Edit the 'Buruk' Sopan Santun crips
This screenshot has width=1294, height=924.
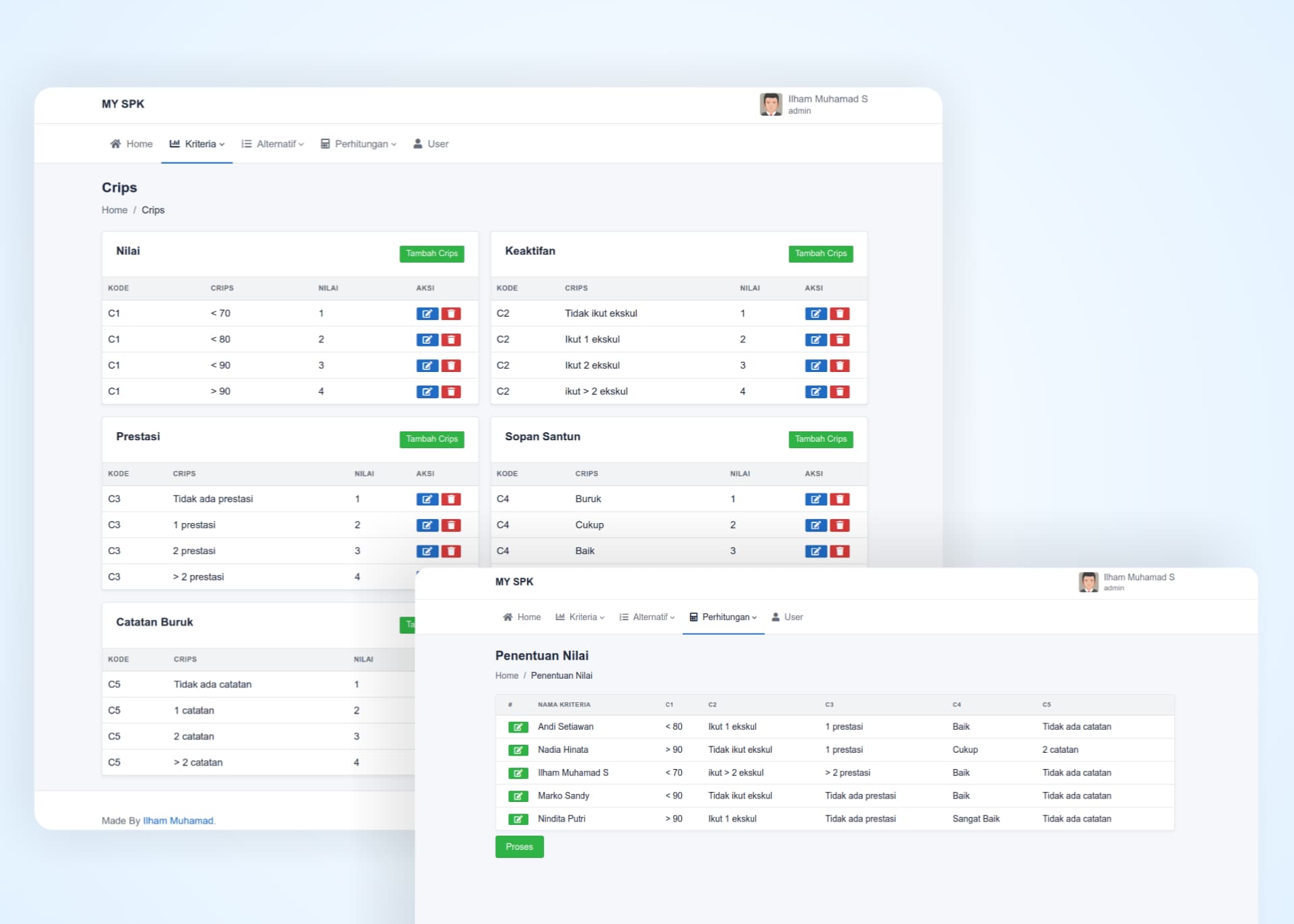[x=815, y=499]
